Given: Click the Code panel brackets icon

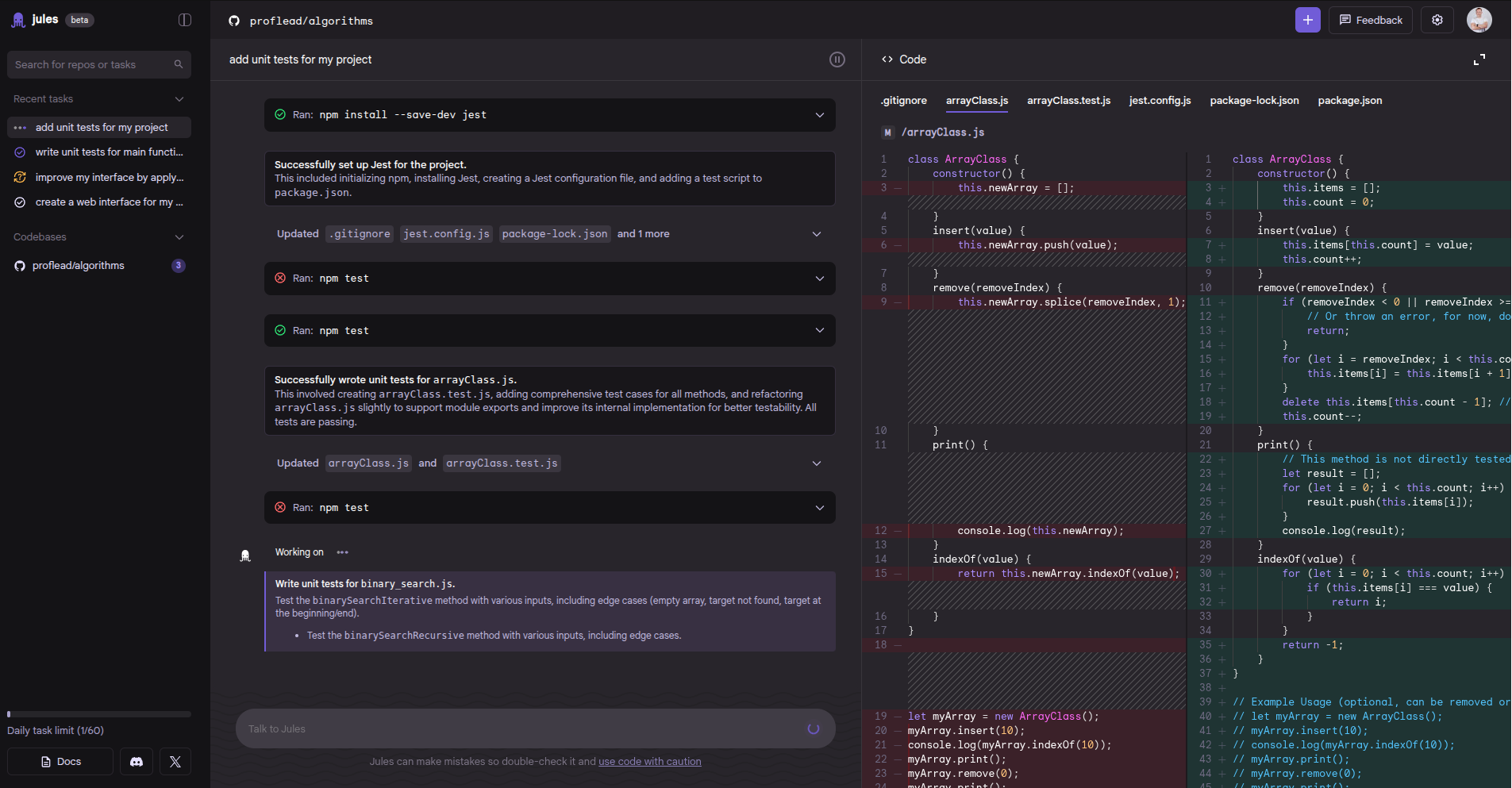Looking at the screenshot, I should (x=887, y=60).
